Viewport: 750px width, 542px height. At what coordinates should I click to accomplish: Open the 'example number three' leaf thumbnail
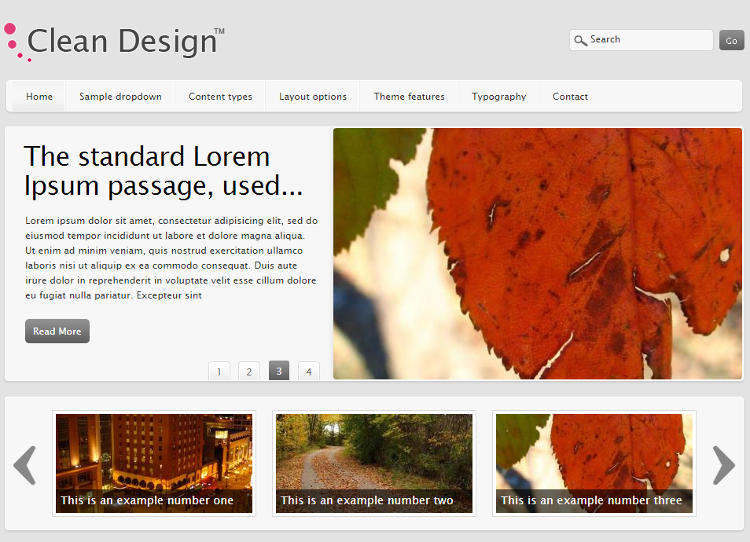pyautogui.click(x=594, y=463)
